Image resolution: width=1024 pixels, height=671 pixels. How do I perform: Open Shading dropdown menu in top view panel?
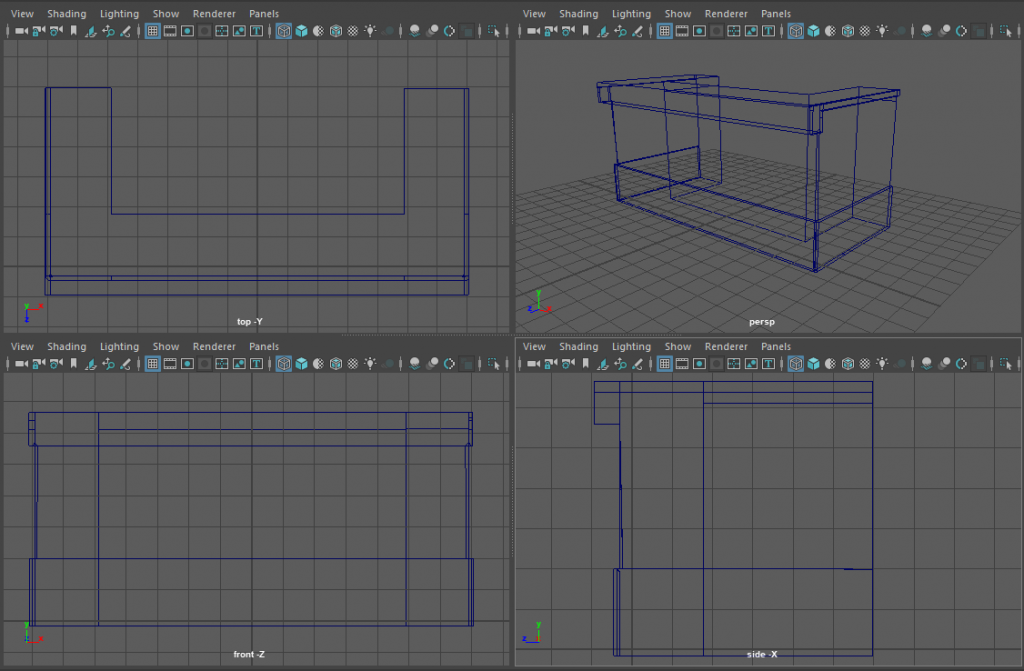[x=67, y=14]
